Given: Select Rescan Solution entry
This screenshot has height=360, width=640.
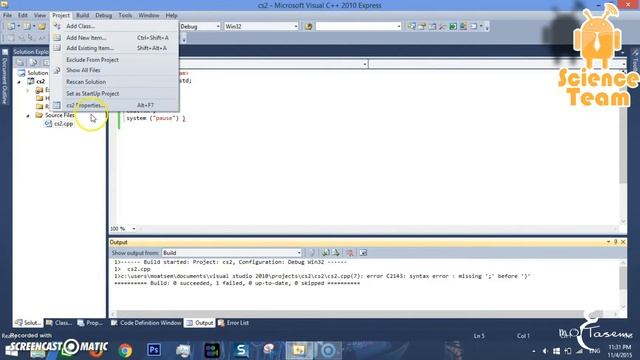Looking at the screenshot, I should click(x=115, y=82).
